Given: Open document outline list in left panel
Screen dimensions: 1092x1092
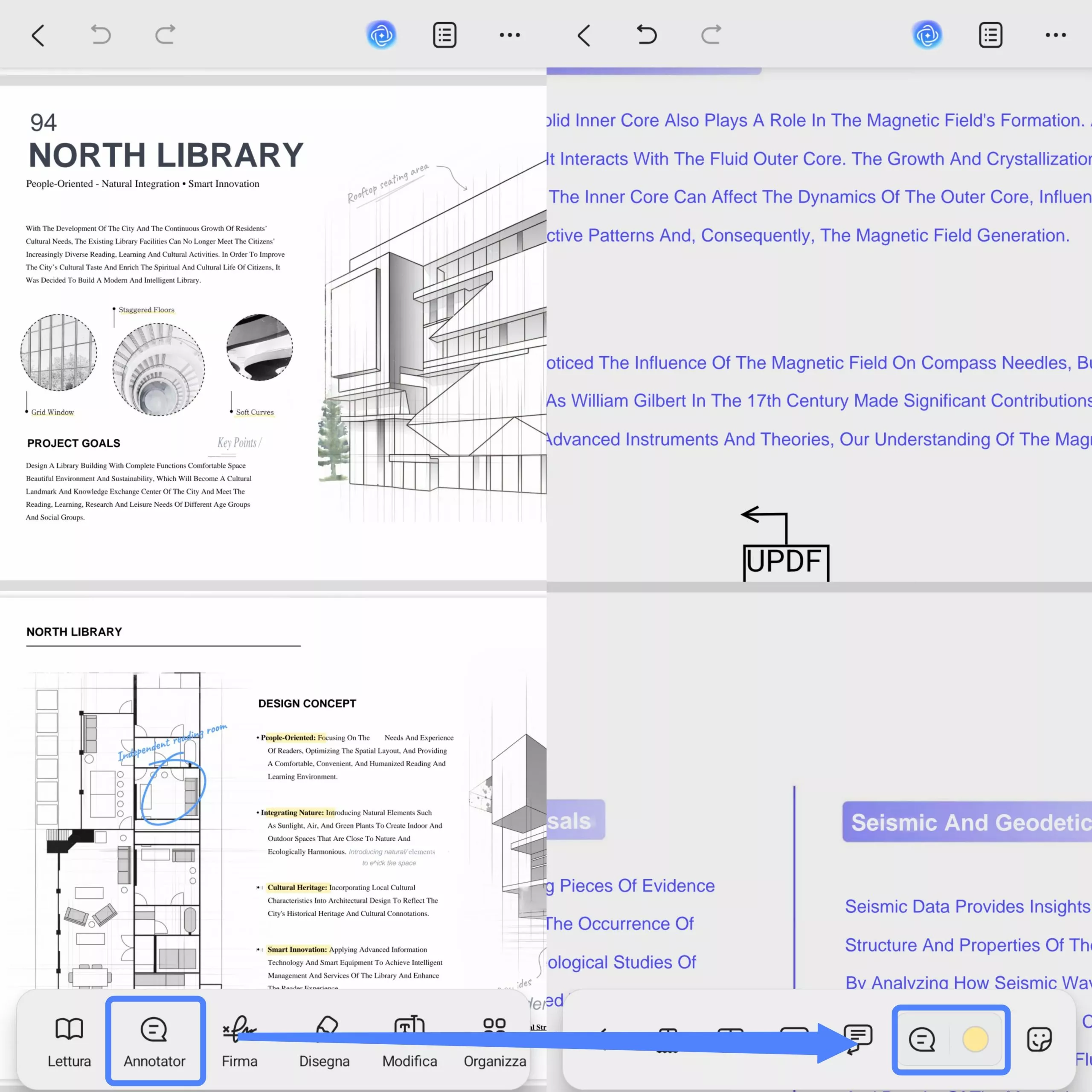Looking at the screenshot, I should click(x=445, y=35).
